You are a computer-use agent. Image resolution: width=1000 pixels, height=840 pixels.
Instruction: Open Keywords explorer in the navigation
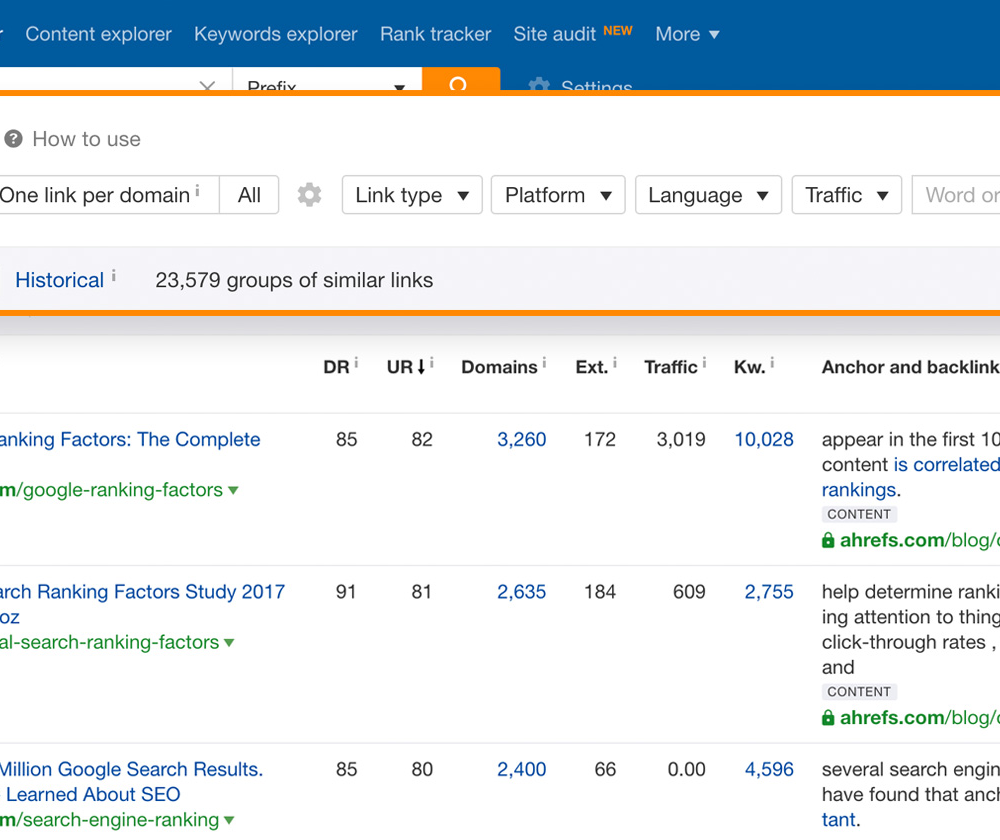[x=276, y=34]
